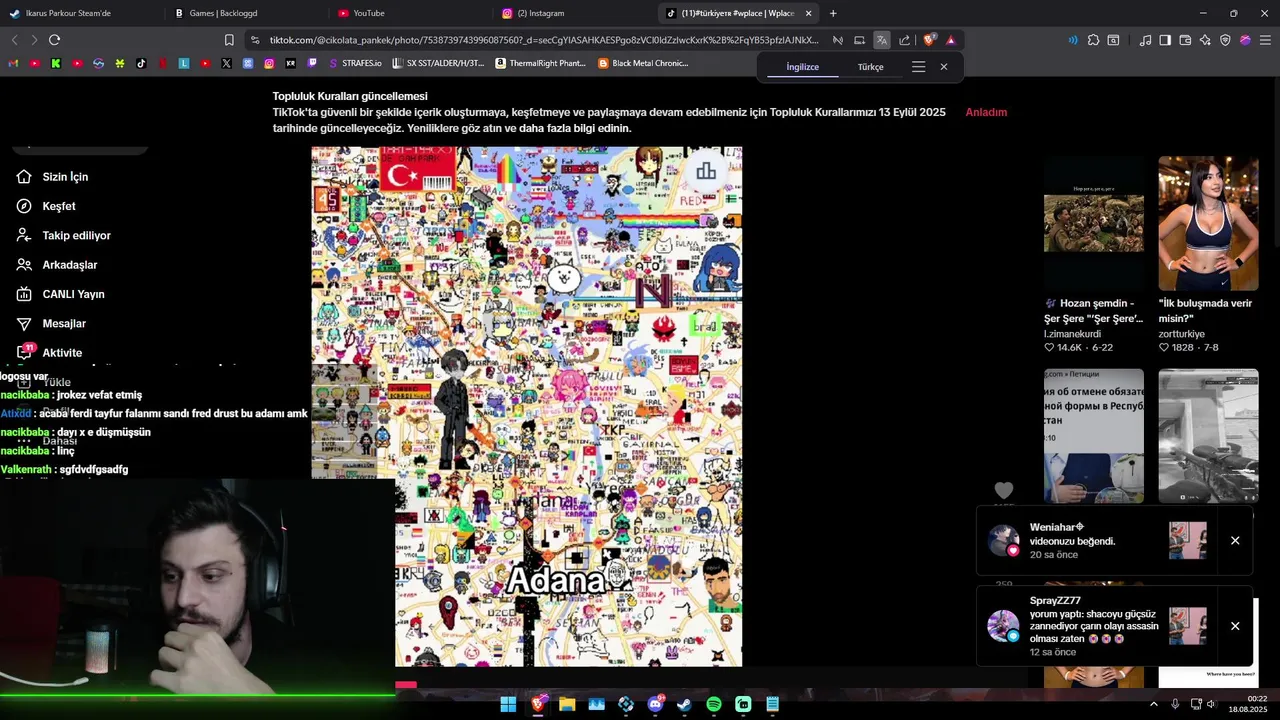Open STRAFES.io bookmark

[x=354, y=63]
